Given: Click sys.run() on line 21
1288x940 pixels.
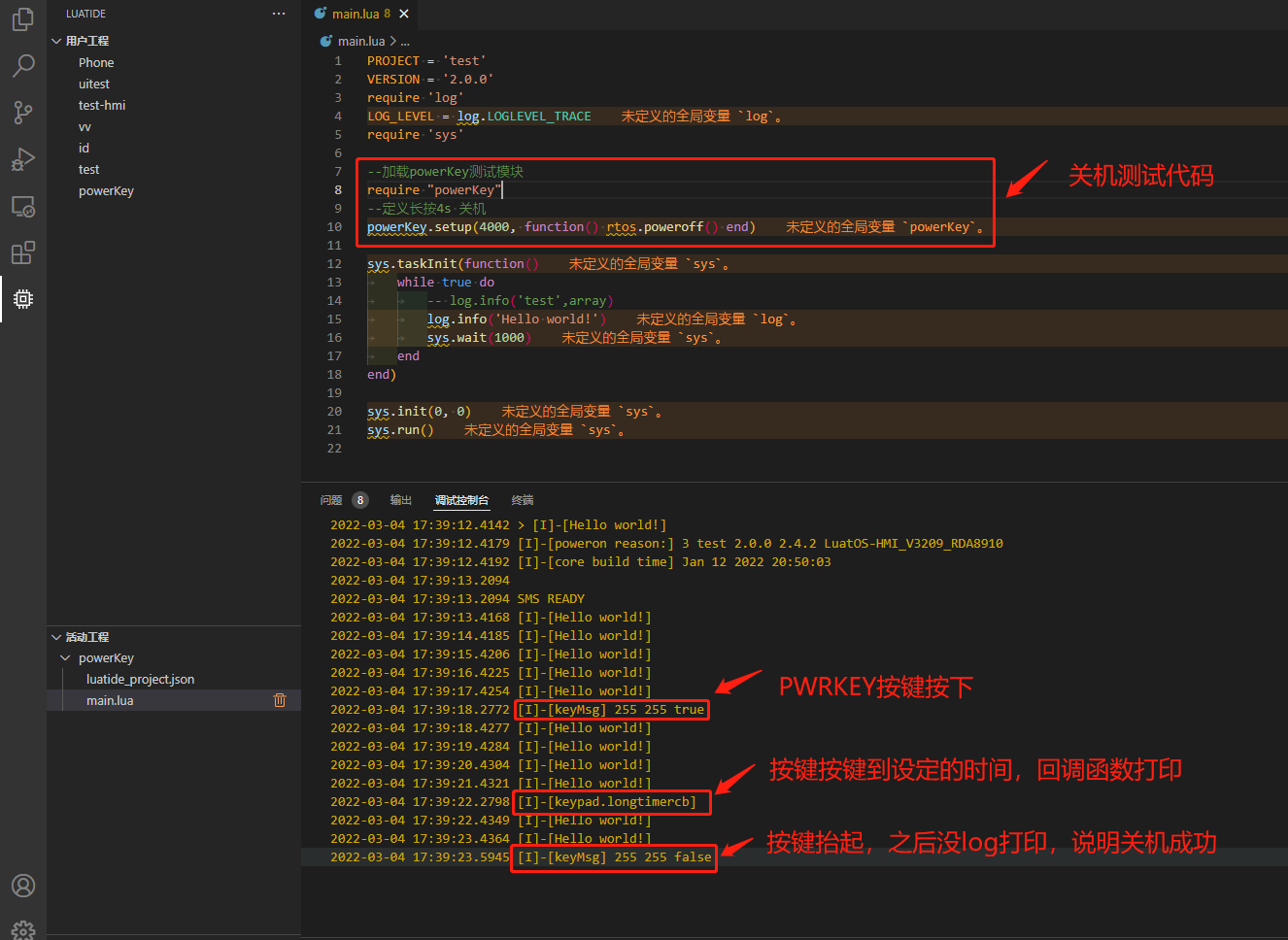Looking at the screenshot, I should click(400, 429).
